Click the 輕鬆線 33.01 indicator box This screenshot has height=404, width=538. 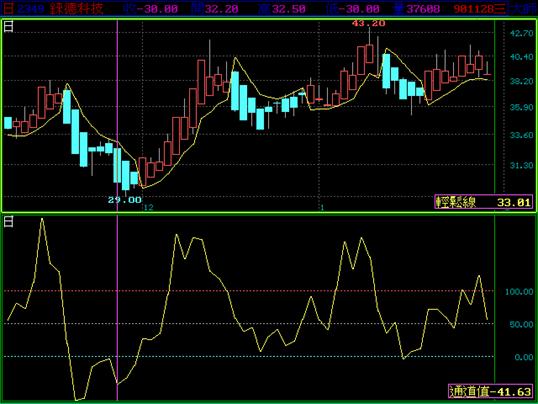point(484,202)
